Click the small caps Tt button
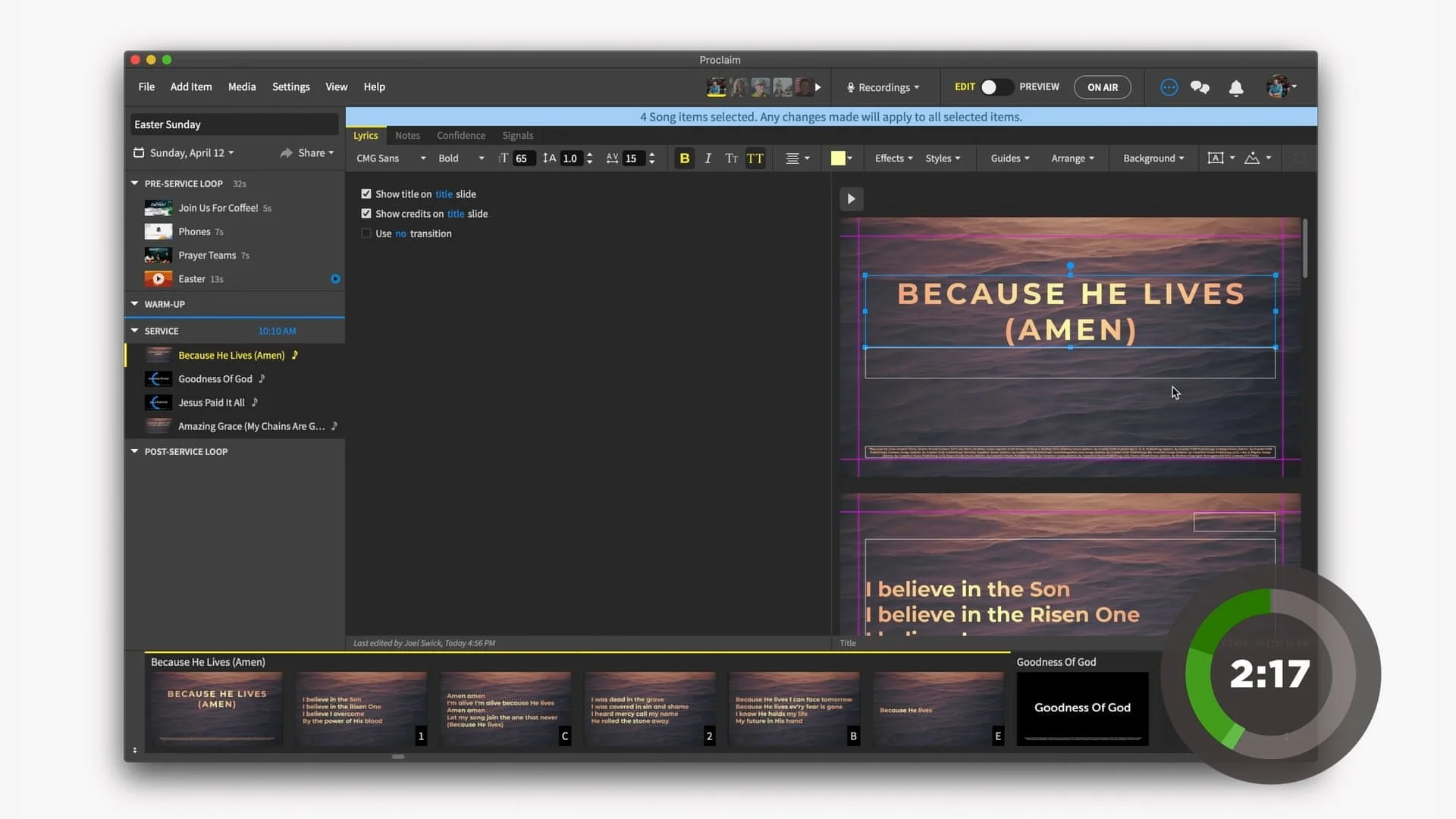 click(x=731, y=158)
